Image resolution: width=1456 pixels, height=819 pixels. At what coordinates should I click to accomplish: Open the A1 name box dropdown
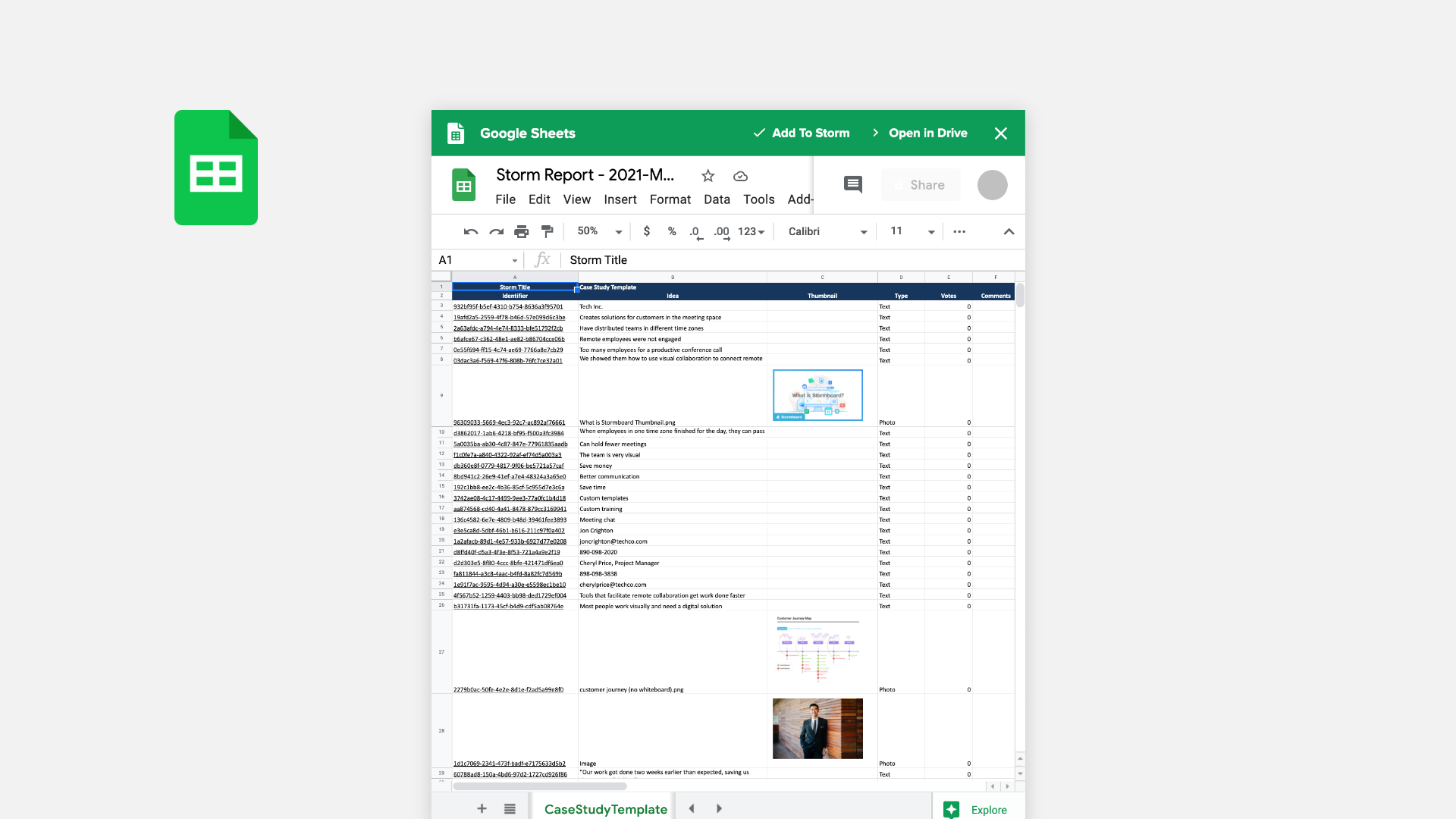pos(515,261)
